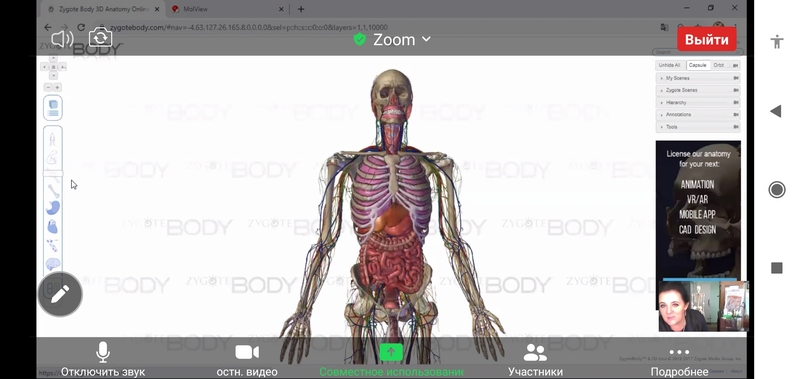The width and height of the screenshot is (800, 379).
Task: Leave the meeting with Выйти
Action: (x=707, y=40)
